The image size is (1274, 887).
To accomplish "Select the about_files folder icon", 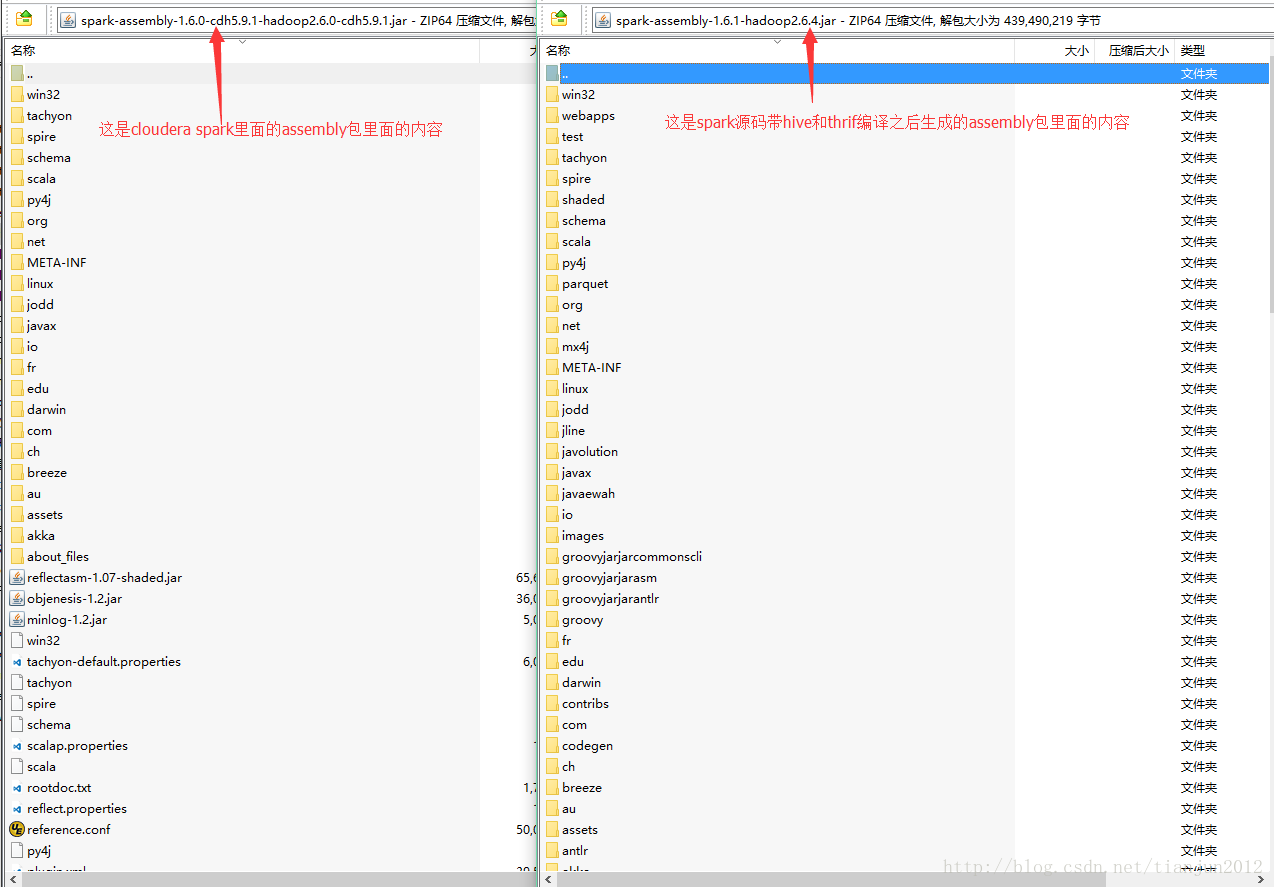I will coord(17,556).
